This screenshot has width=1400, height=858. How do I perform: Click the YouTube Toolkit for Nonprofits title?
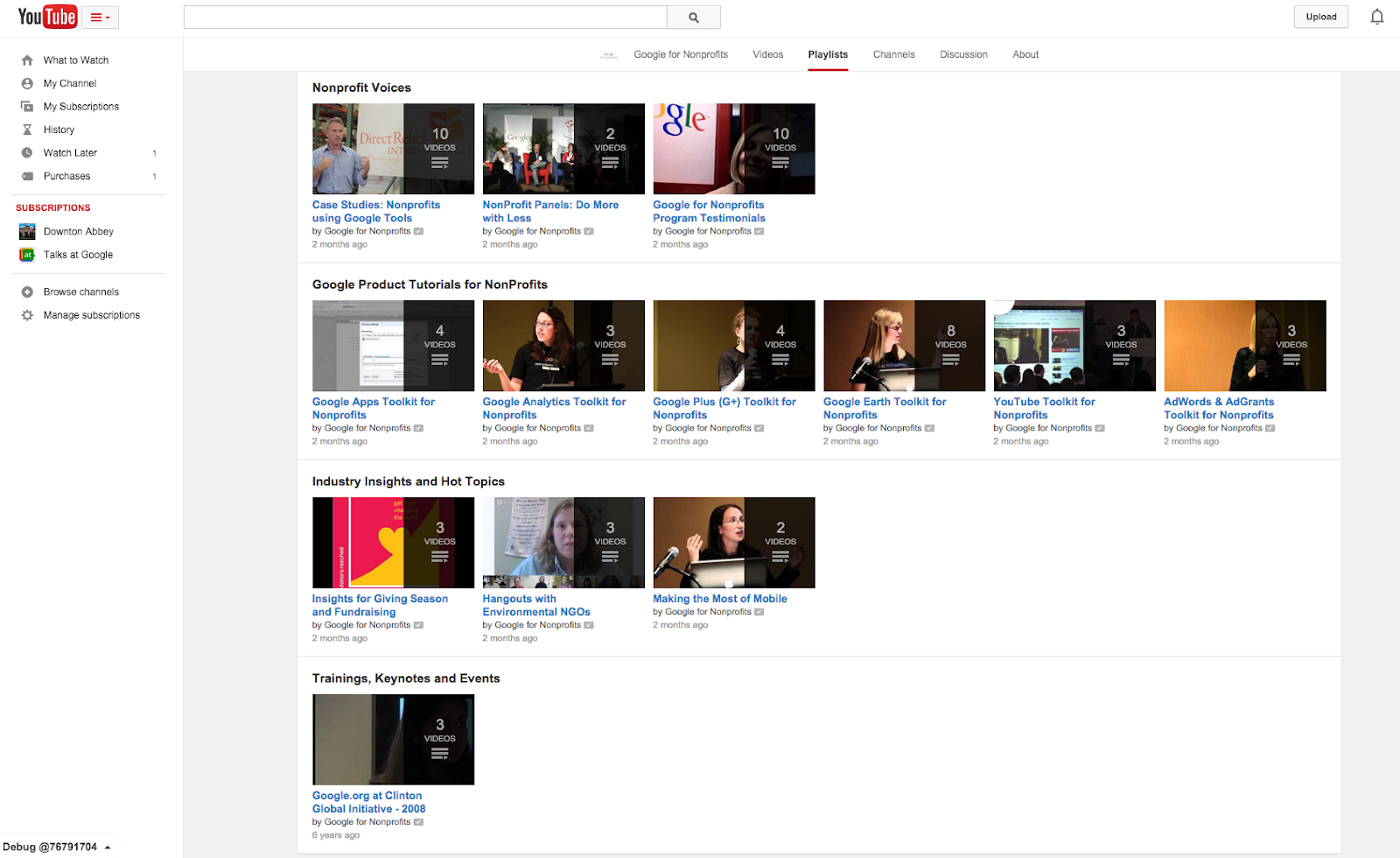point(1044,409)
